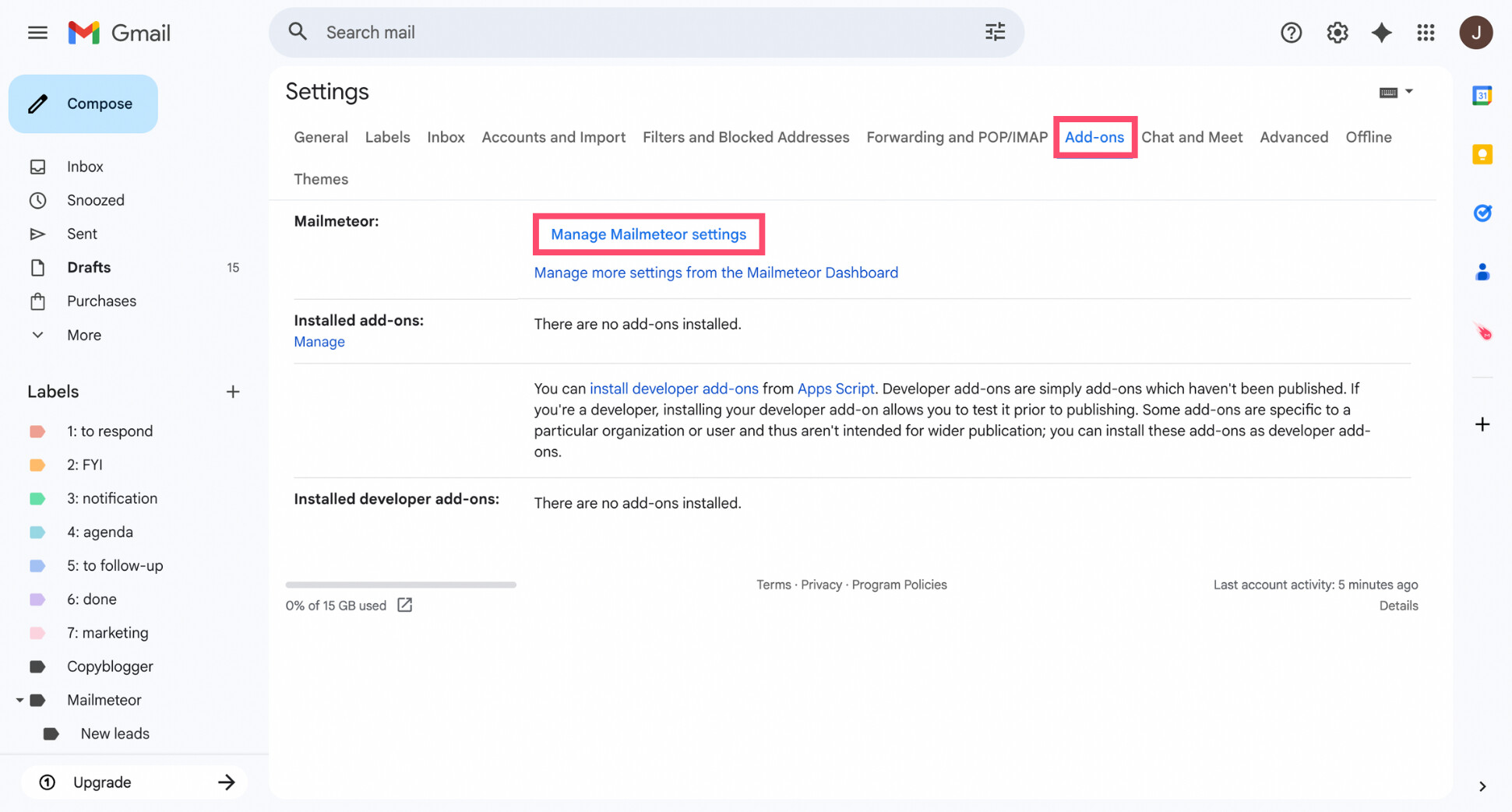Open the Compose button to write email

coord(83,103)
